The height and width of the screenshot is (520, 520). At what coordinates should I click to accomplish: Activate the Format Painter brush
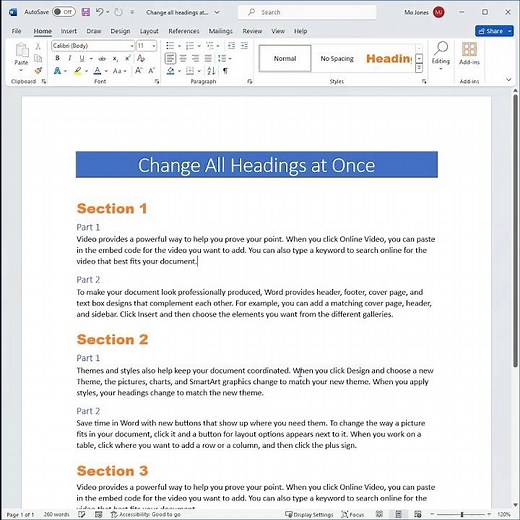38,71
